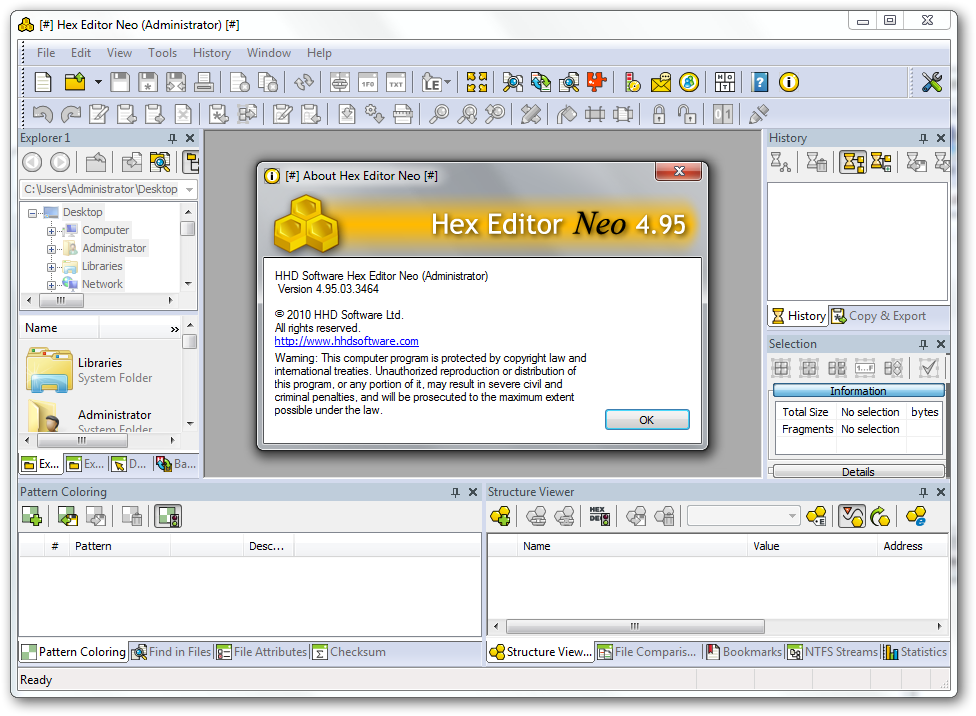The width and height of the screenshot is (976, 716).
Task: Open the Explorer path combo box dropdown
Action: coord(190,189)
